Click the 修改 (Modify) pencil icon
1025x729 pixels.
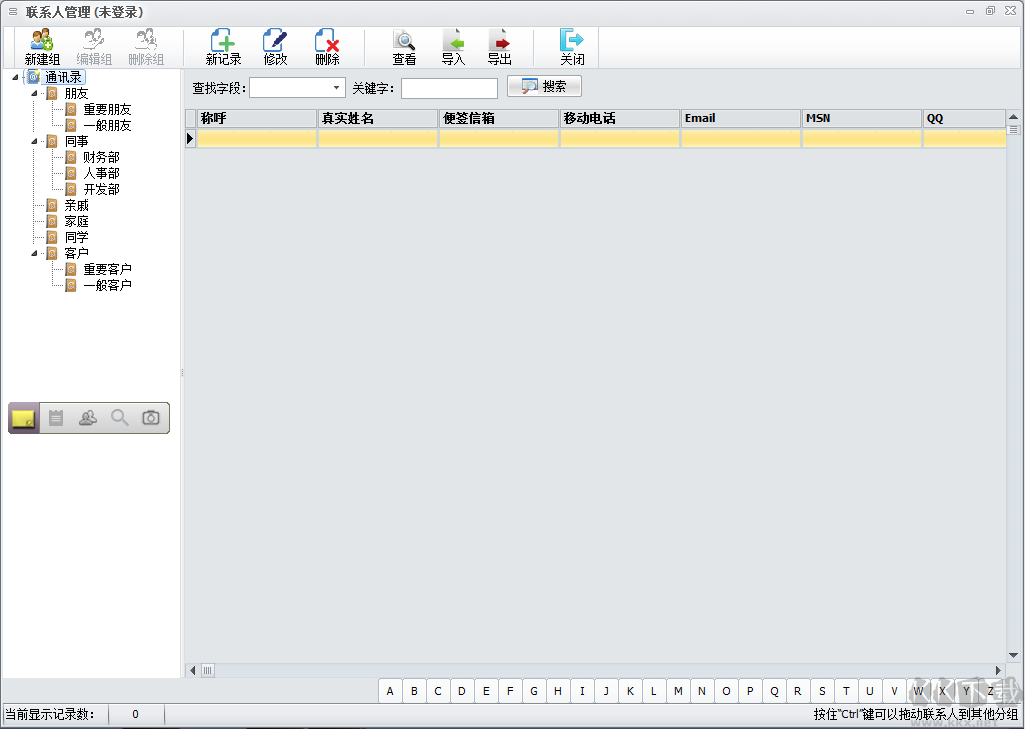point(275,41)
